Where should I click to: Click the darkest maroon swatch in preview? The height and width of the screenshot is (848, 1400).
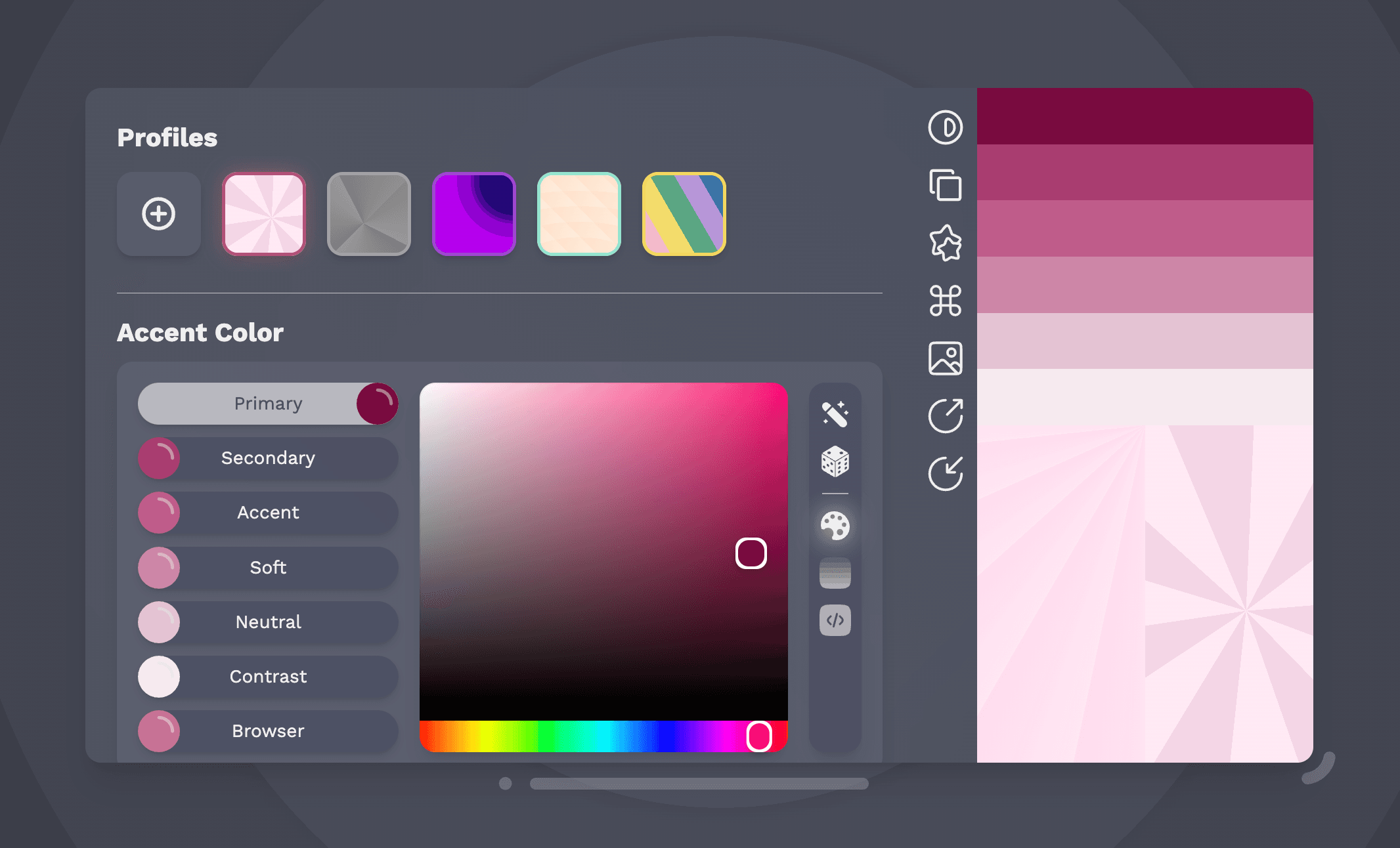[x=1144, y=116]
